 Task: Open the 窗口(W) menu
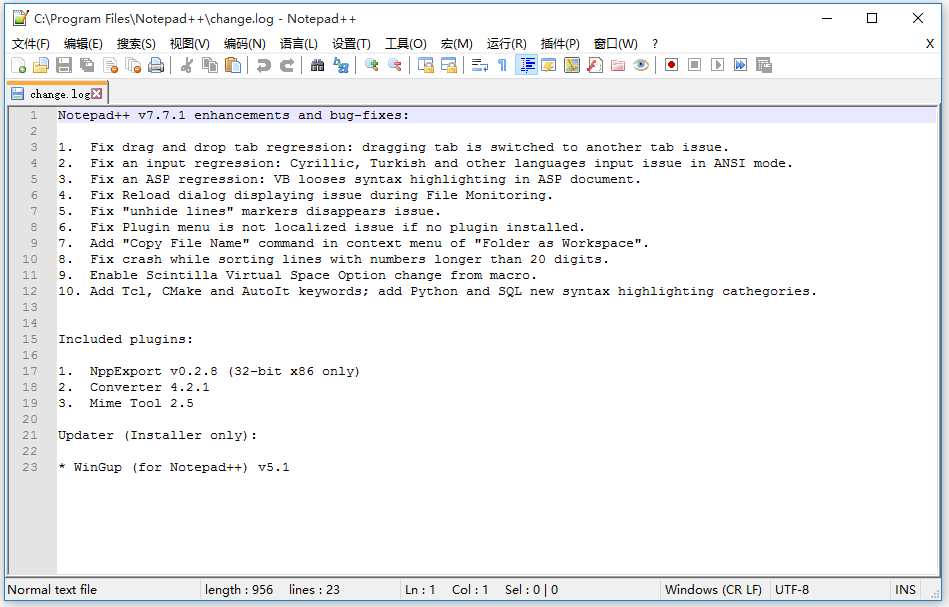616,44
